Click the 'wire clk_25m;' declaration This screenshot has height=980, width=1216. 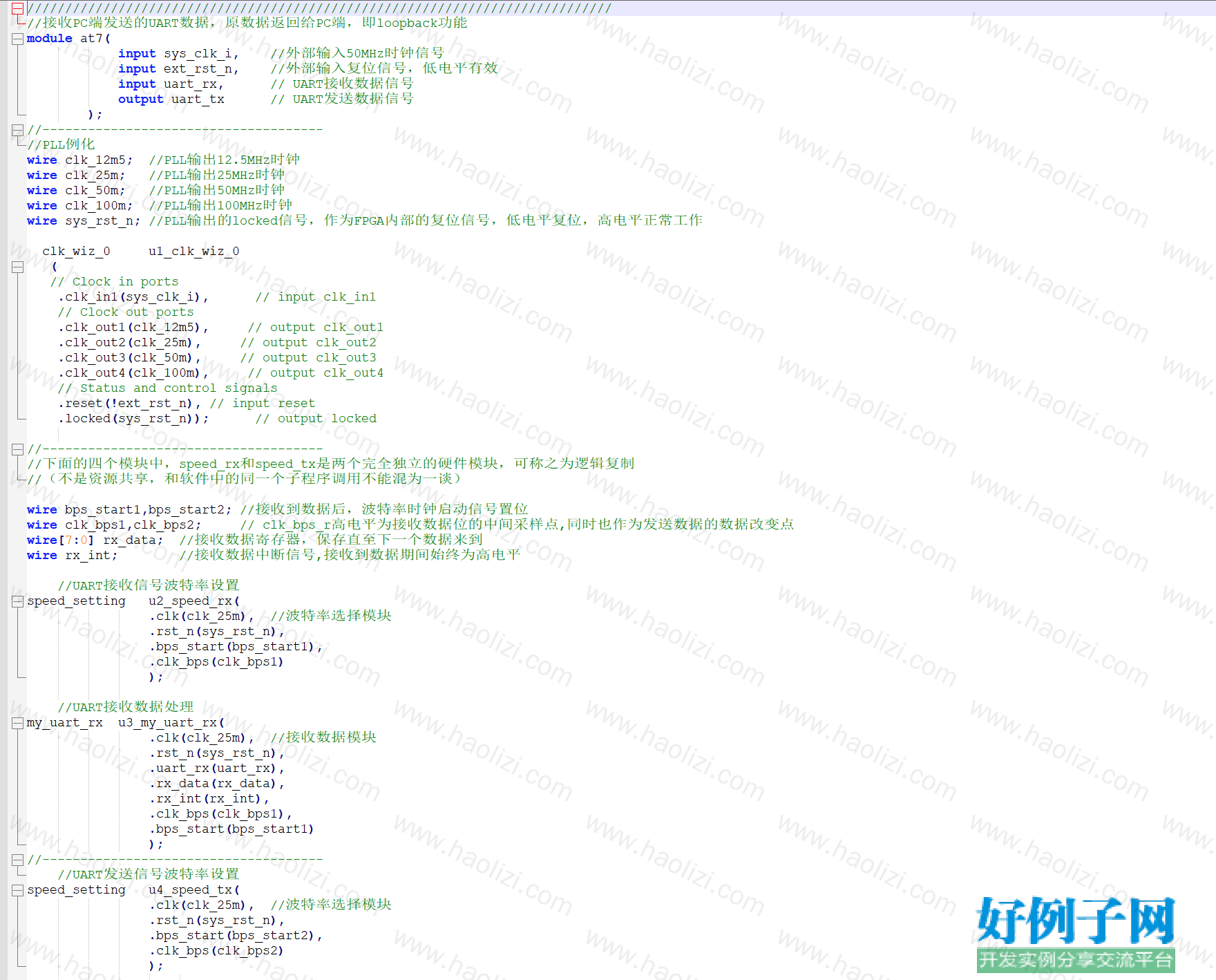coord(76,176)
